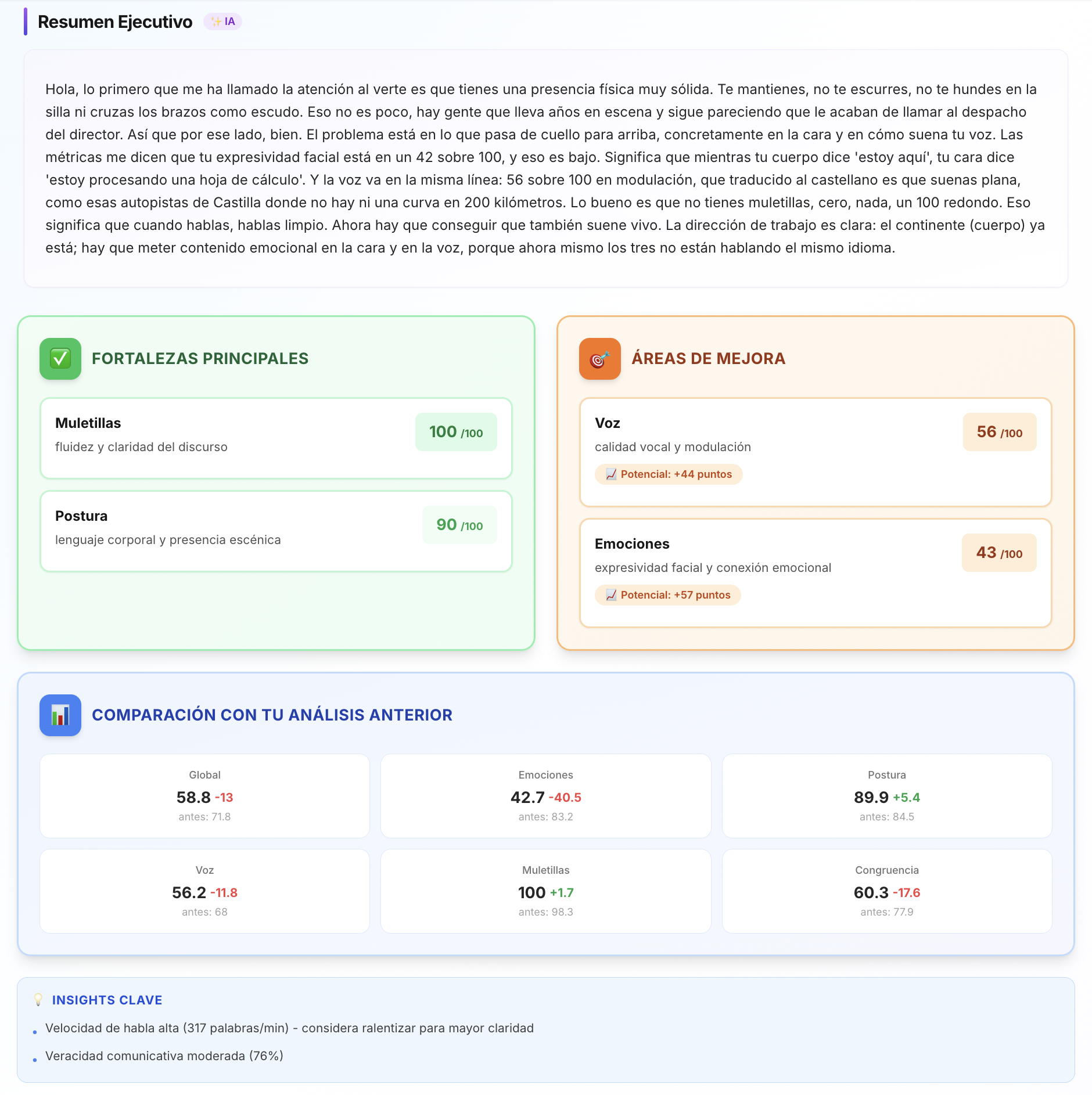Click 'expresividad facial y conexión emocional' description
Screen dimensions: 1092x1095
pyautogui.click(x=713, y=568)
